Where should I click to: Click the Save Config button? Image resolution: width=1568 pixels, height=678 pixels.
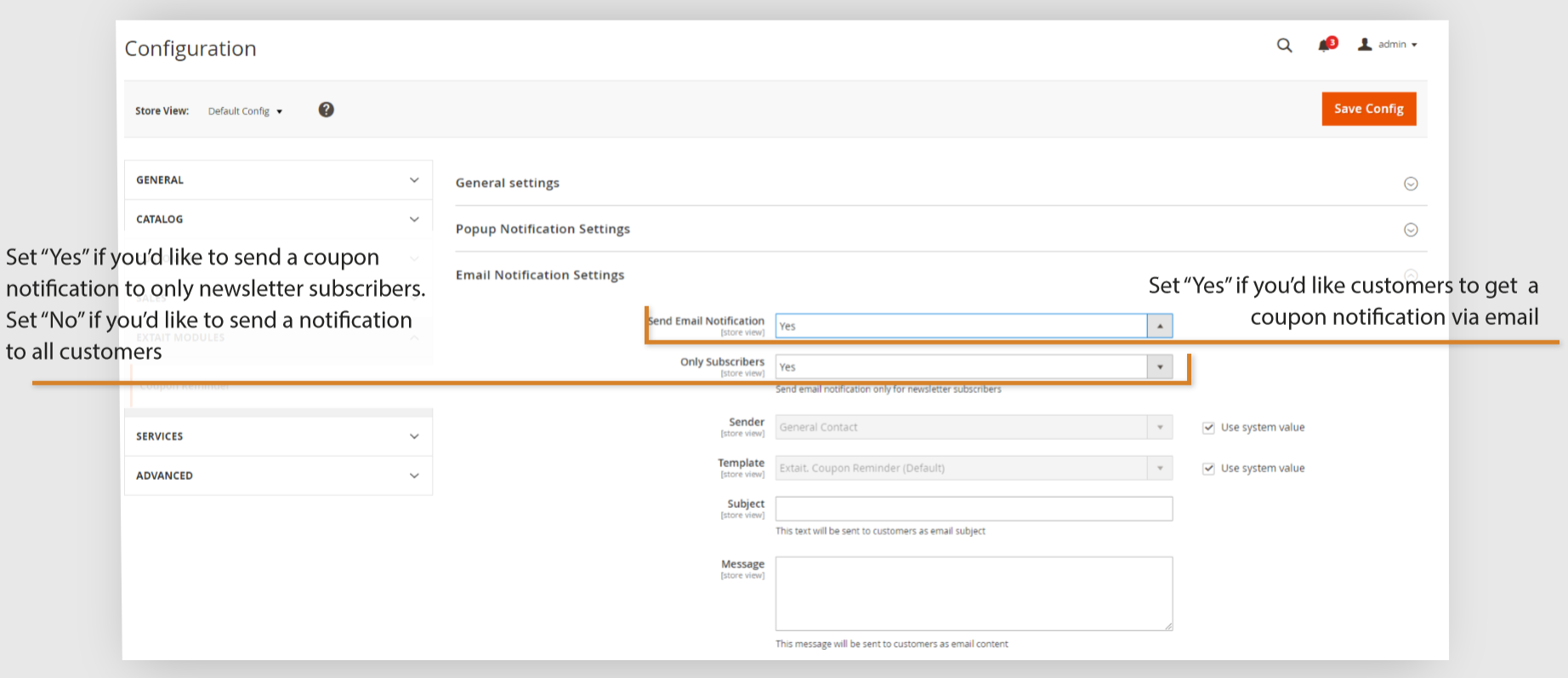click(1368, 109)
